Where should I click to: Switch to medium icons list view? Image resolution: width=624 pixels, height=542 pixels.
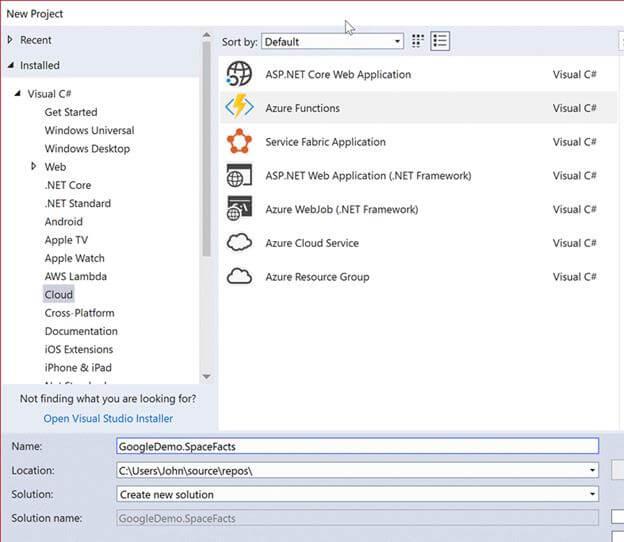click(440, 41)
